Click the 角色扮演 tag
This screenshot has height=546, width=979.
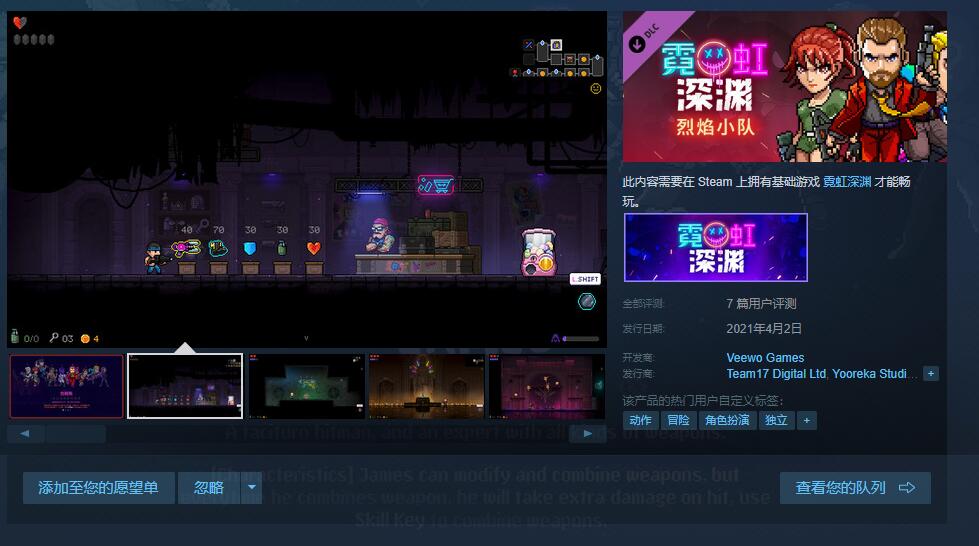point(727,420)
